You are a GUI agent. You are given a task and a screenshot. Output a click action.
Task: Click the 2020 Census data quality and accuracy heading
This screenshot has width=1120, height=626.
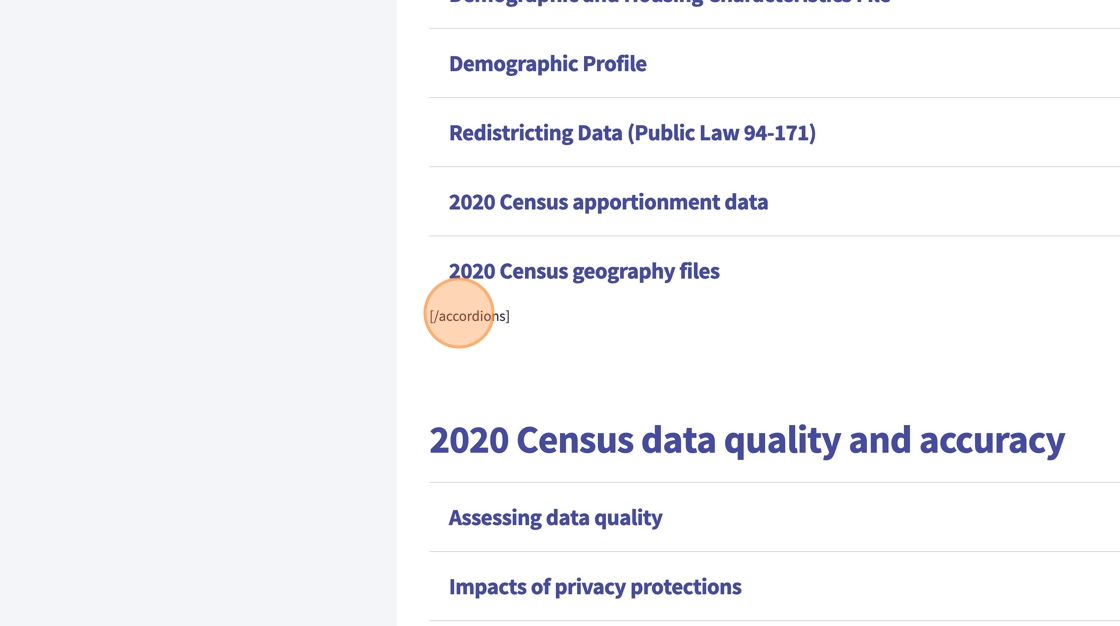[x=746, y=440]
